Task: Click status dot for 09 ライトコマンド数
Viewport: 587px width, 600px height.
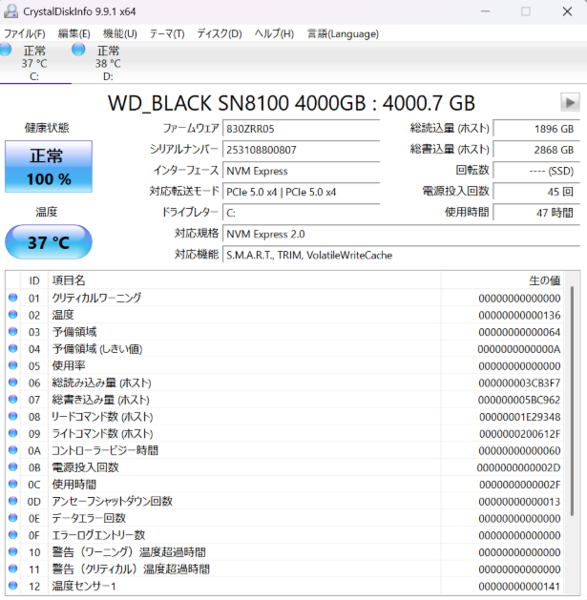Action: click(x=13, y=433)
